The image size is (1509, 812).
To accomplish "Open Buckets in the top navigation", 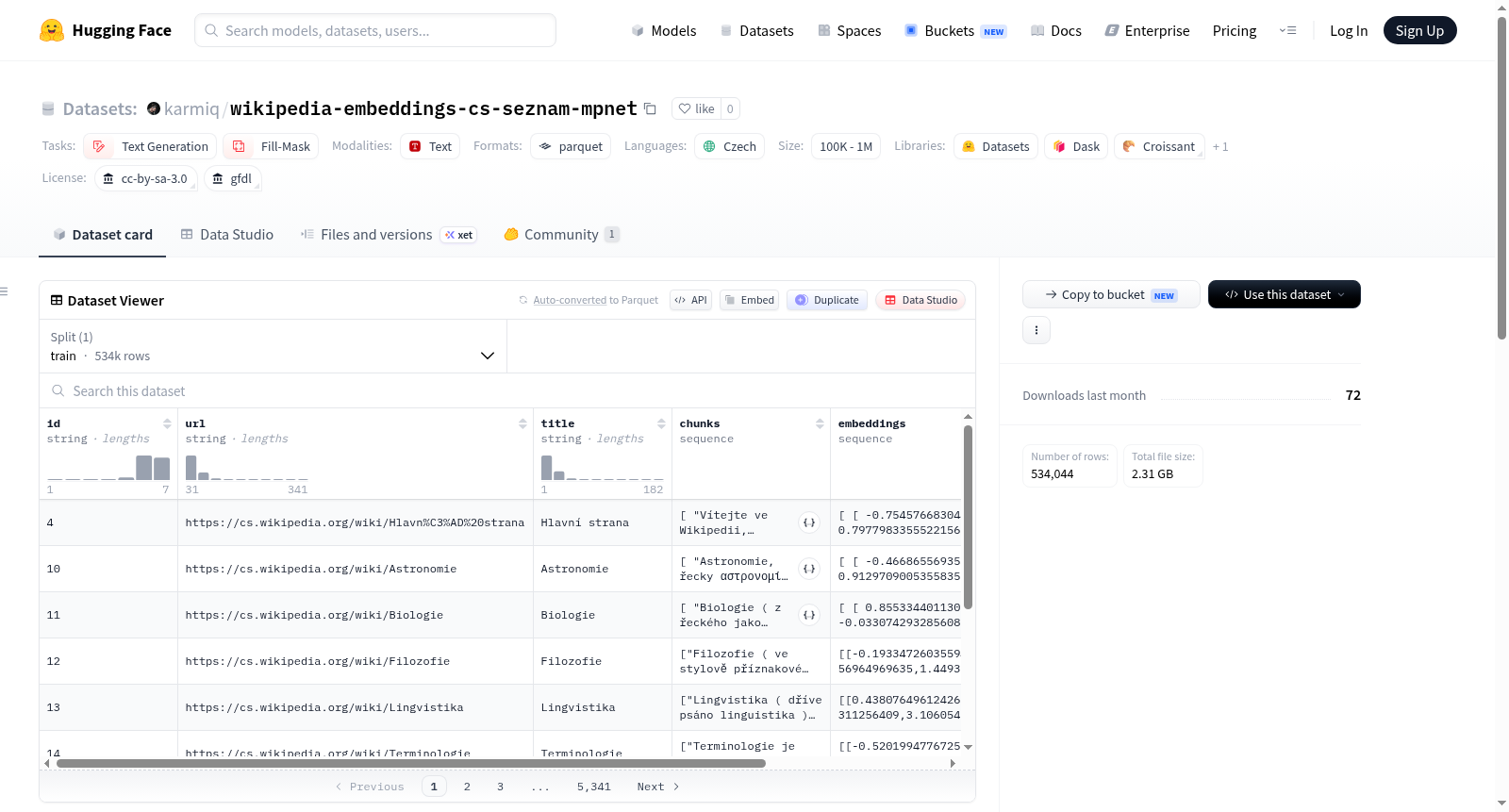I will point(955,30).
